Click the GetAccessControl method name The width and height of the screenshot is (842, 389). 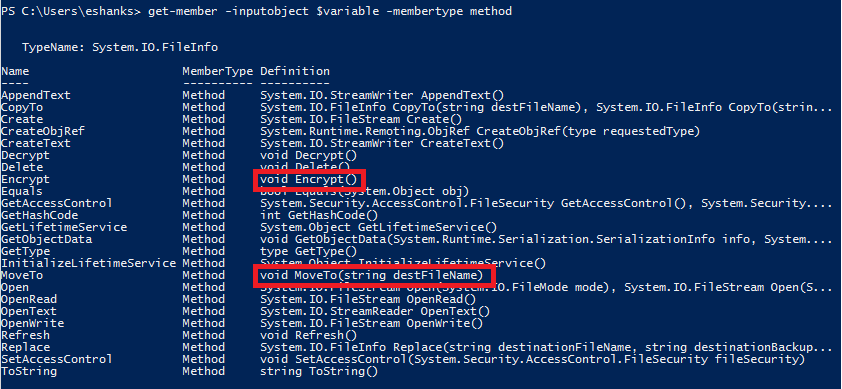point(56,203)
